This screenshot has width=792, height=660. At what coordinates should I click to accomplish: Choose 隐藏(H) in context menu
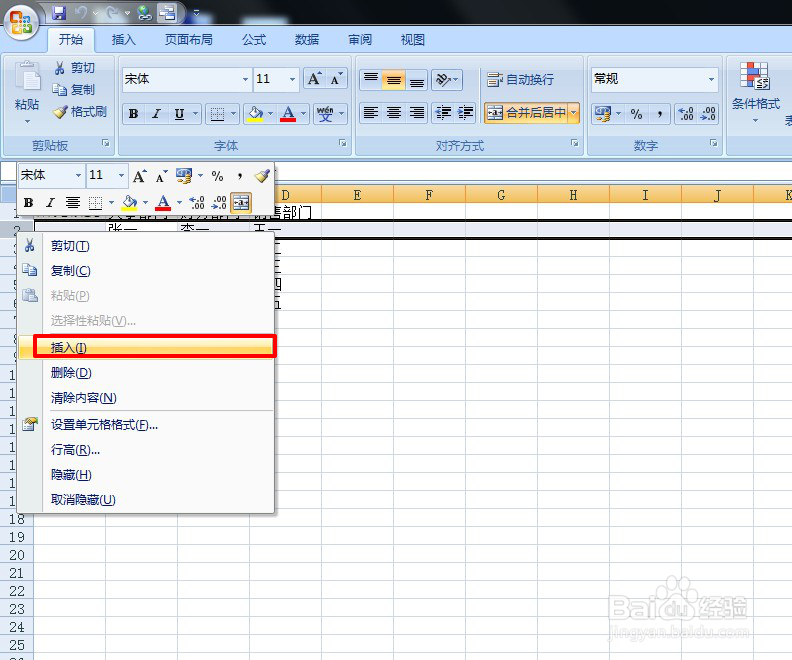click(146, 475)
